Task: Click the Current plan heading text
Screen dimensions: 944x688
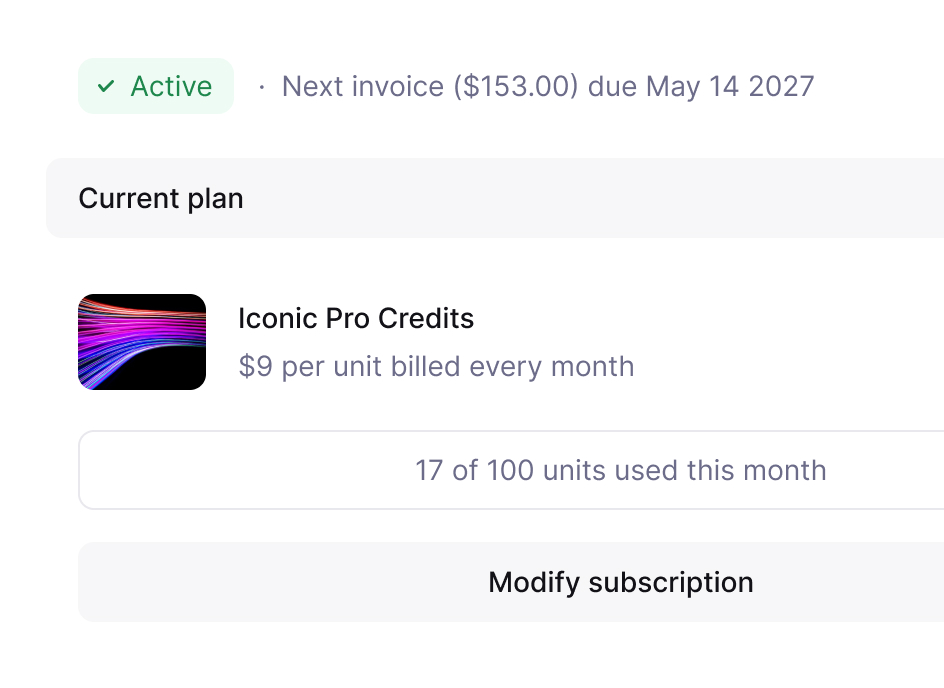Action: [x=161, y=199]
